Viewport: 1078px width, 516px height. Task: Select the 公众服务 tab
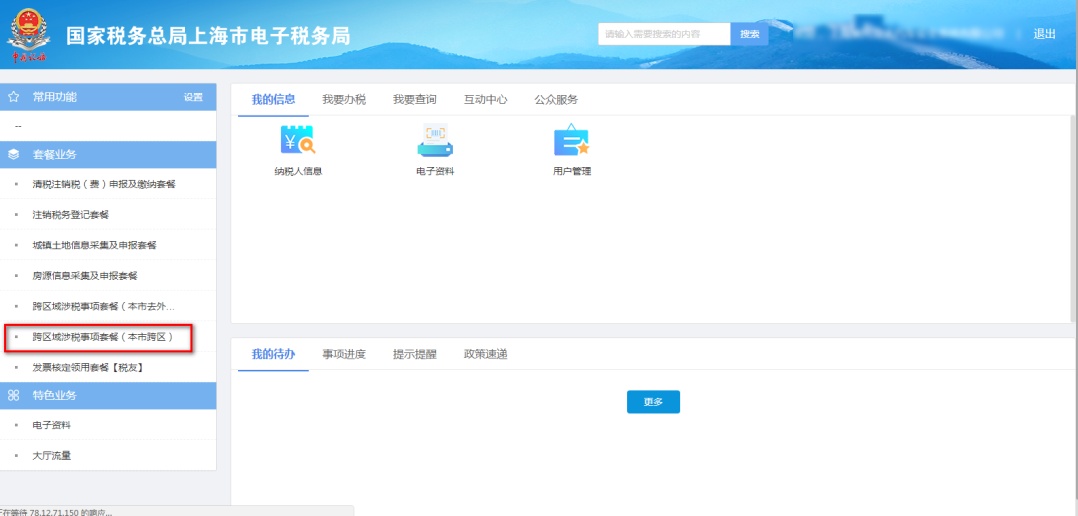[556, 100]
